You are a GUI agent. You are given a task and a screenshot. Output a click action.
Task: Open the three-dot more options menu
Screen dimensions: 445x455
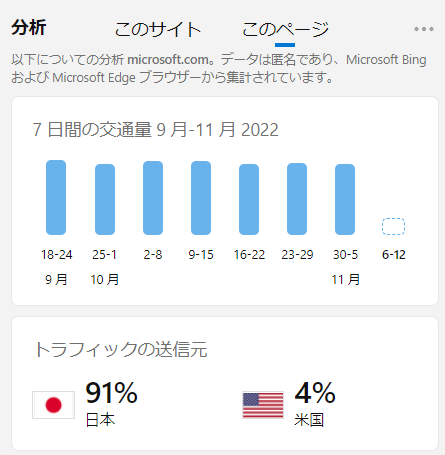[x=424, y=29]
